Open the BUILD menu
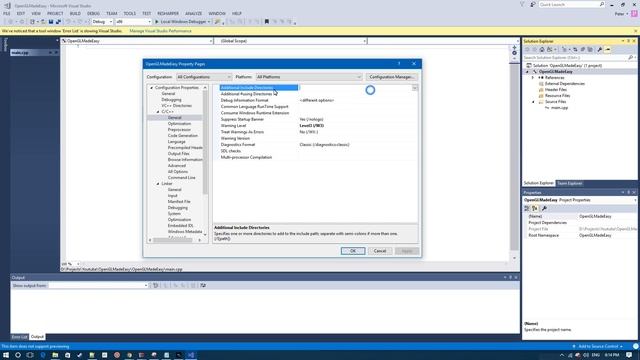 75,13
